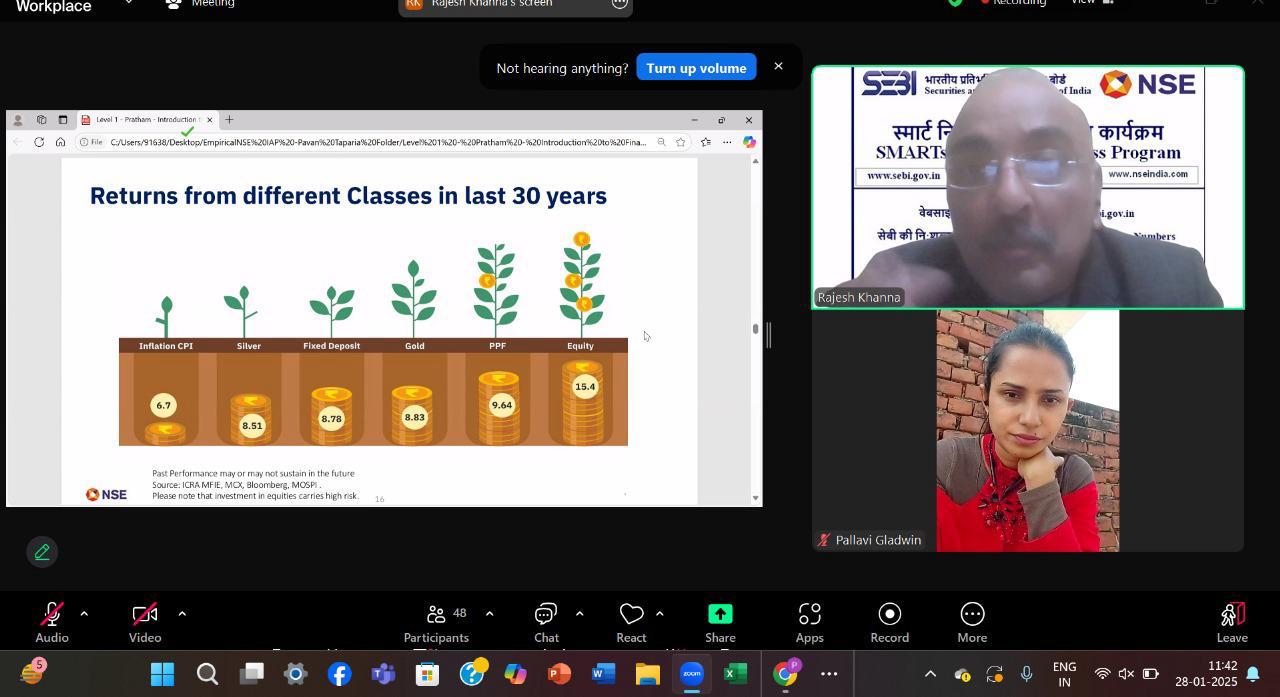This screenshot has width=1280, height=697.
Task: Open File Explorer from the taskbar
Action: tap(647, 674)
